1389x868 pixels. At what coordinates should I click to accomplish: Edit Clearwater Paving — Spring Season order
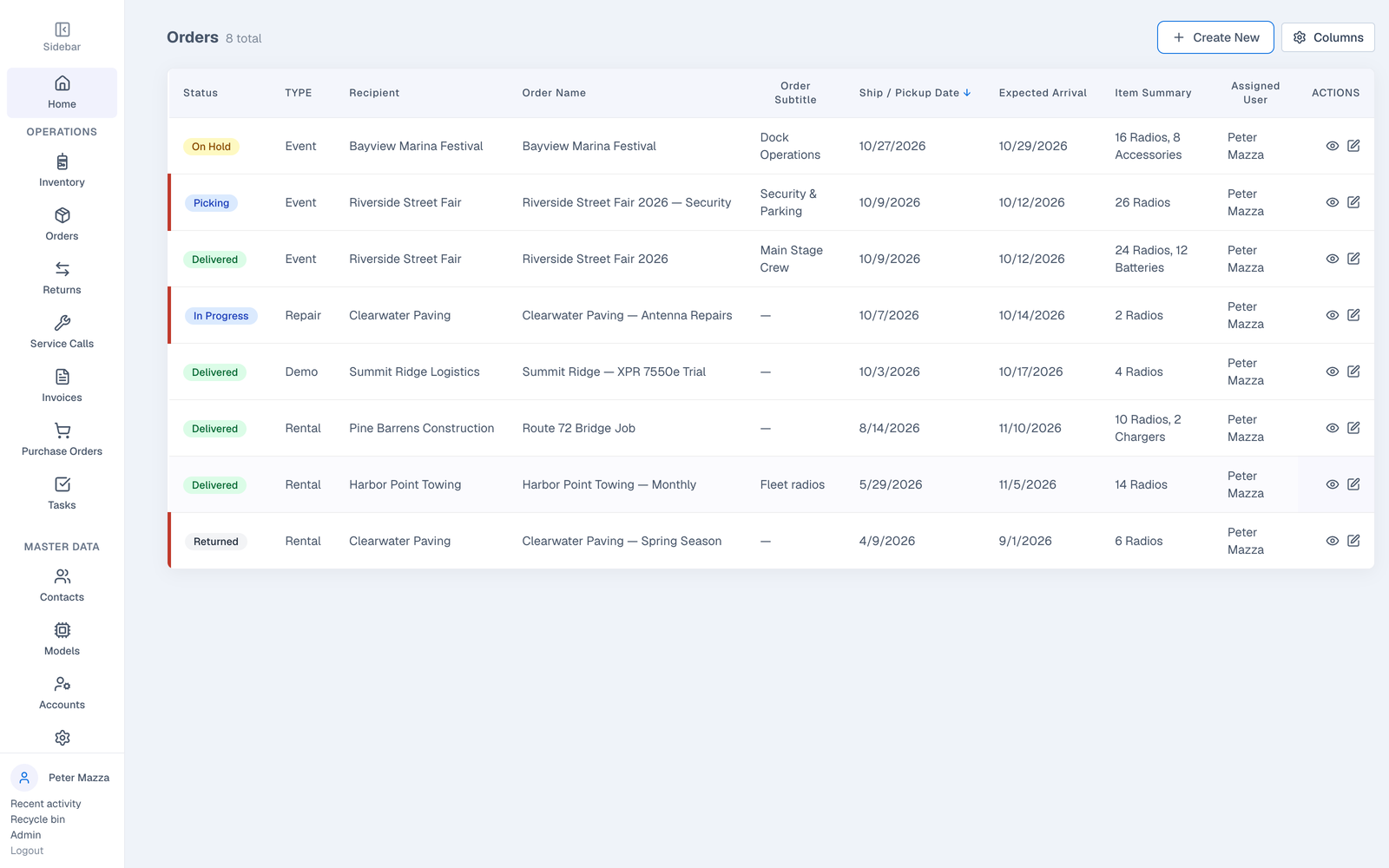pos(1353,541)
